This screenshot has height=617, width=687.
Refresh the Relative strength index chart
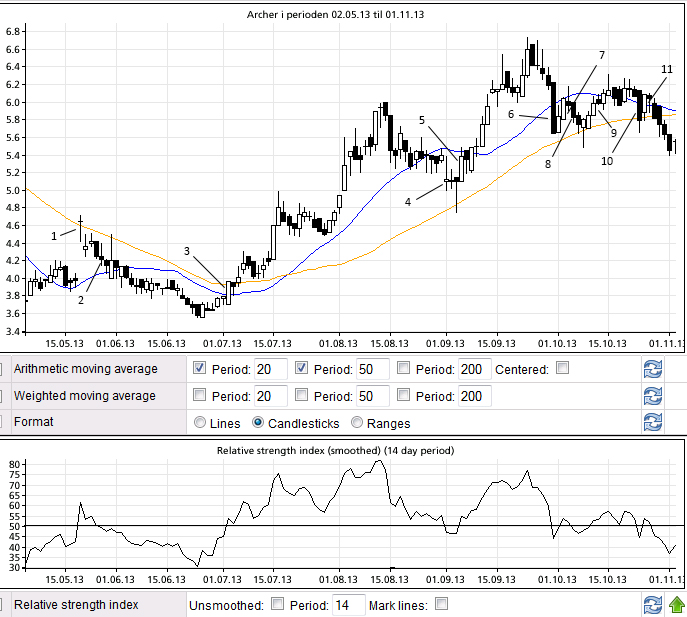[x=653, y=605]
